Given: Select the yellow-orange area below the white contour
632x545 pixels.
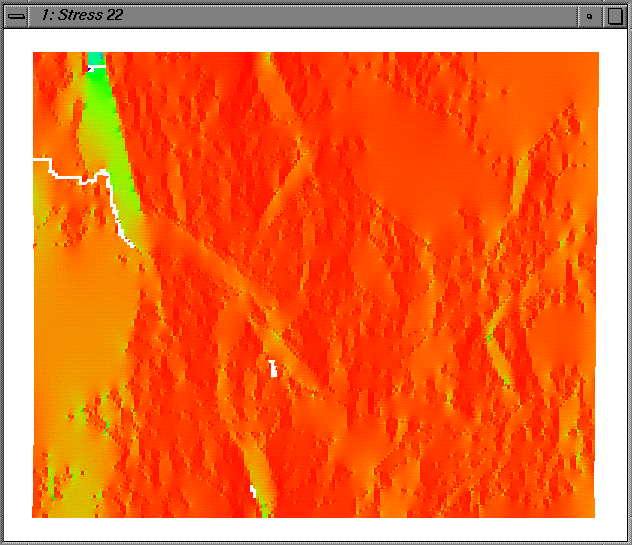Looking at the screenshot, I should pyautogui.click(x=80, y=300).
